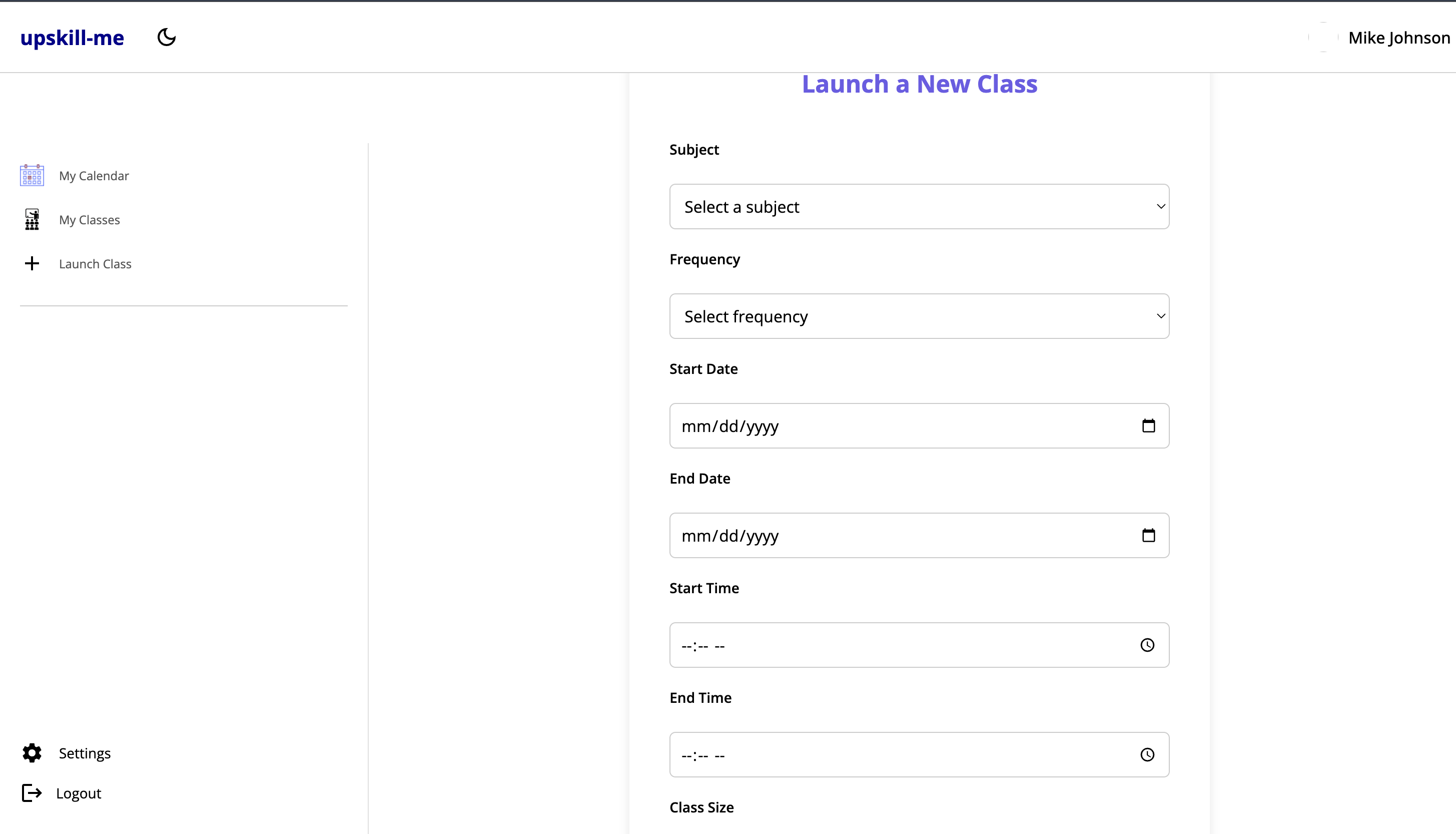Click the My Classes classroom icon
Screen dimensions: 1456x834
(32, 219)
